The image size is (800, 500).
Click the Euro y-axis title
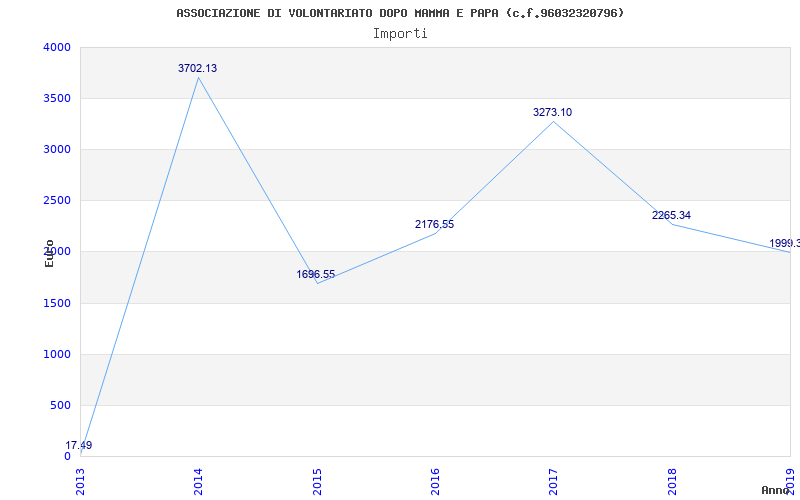tap(49, 254)
